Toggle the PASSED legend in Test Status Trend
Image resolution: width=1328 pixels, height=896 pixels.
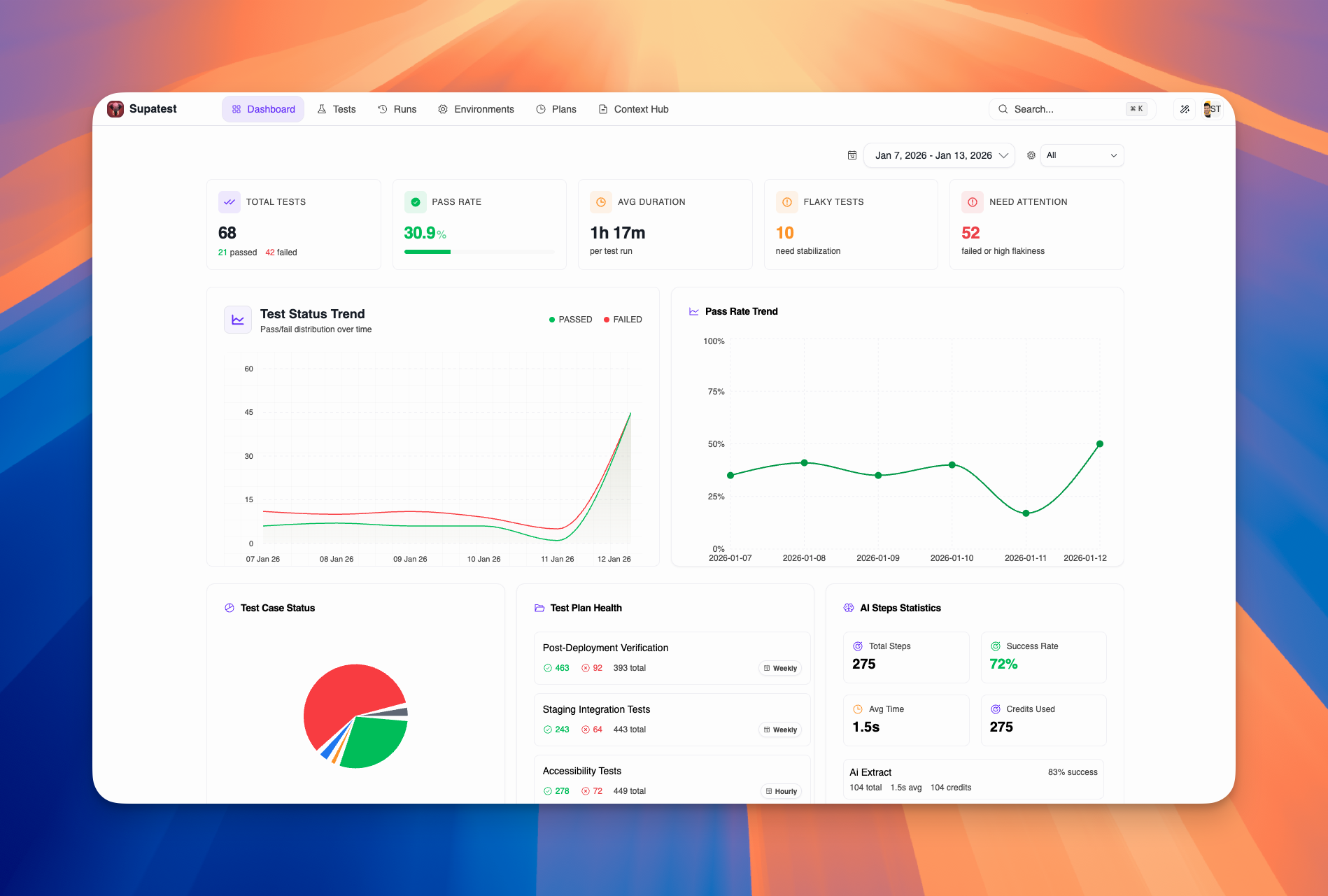(570, 319)
